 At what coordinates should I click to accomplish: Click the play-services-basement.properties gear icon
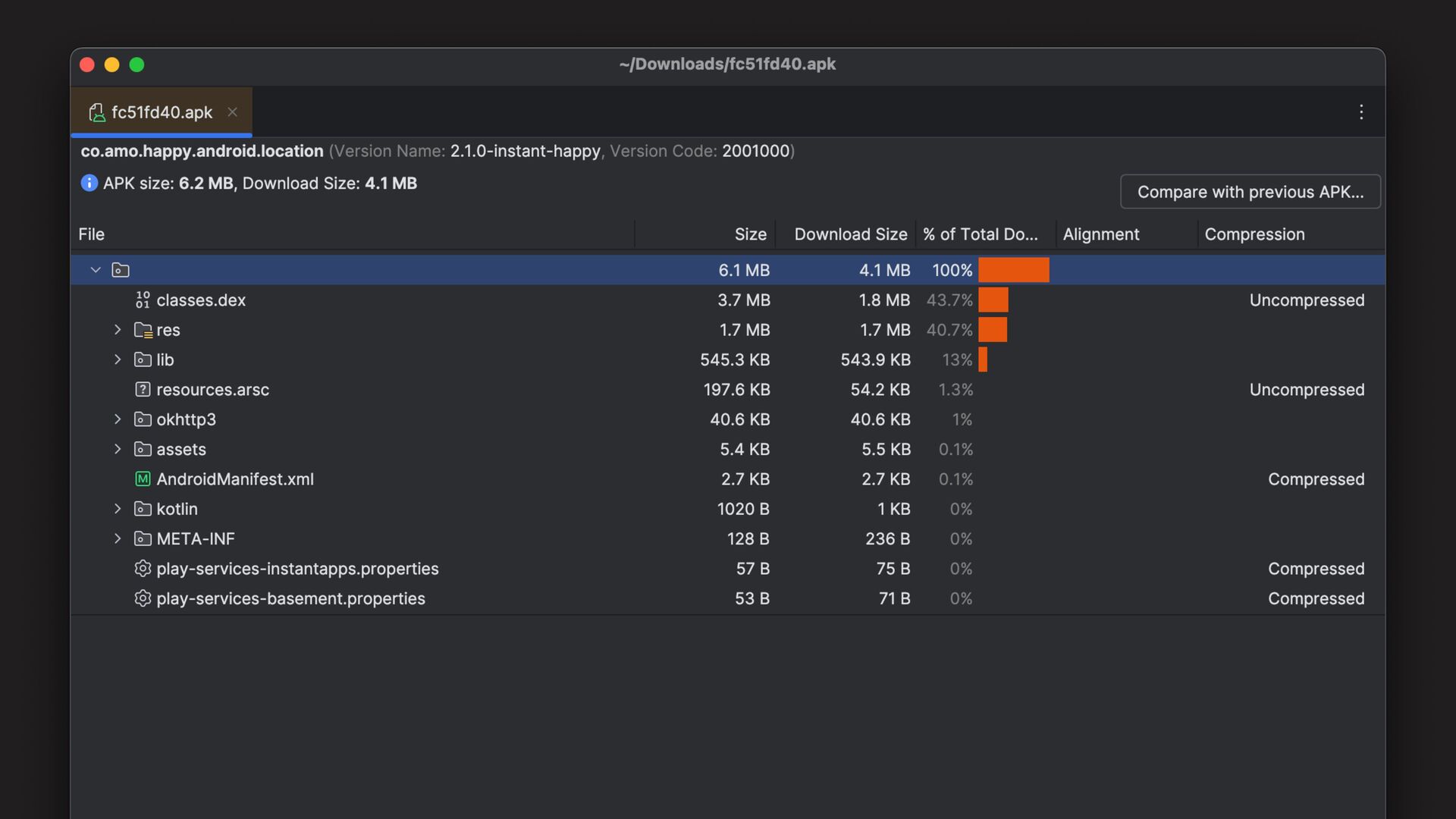click(143, 598)
